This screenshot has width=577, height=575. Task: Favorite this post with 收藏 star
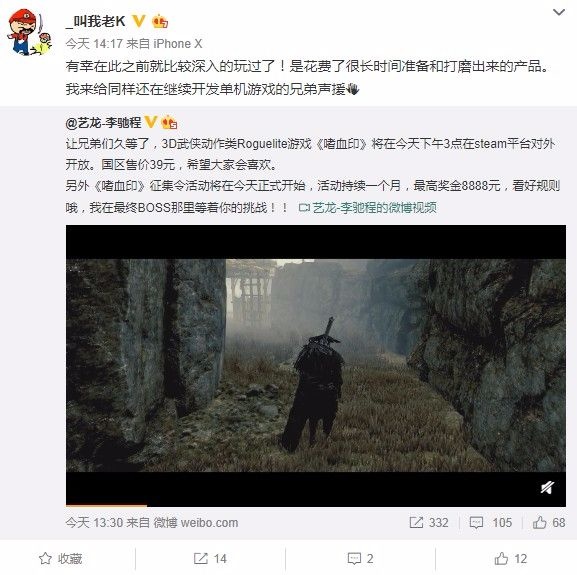pos(61,558)
